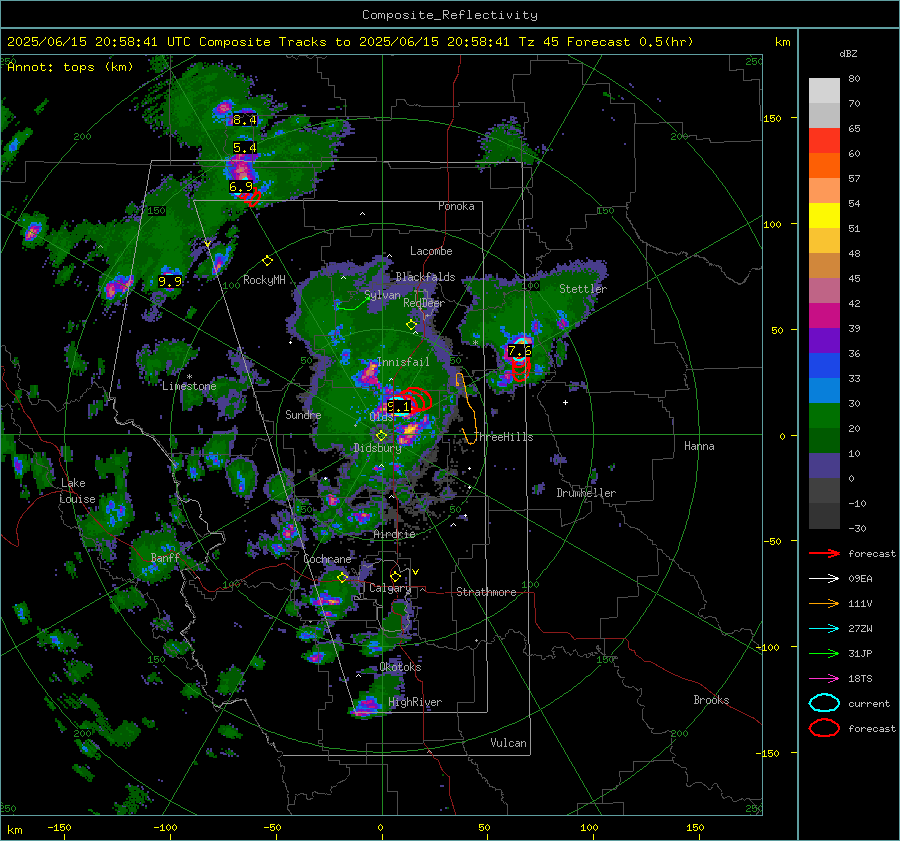The image size is (900, 841).
Task: Click the Banff city label
Action: pos(165,557)
